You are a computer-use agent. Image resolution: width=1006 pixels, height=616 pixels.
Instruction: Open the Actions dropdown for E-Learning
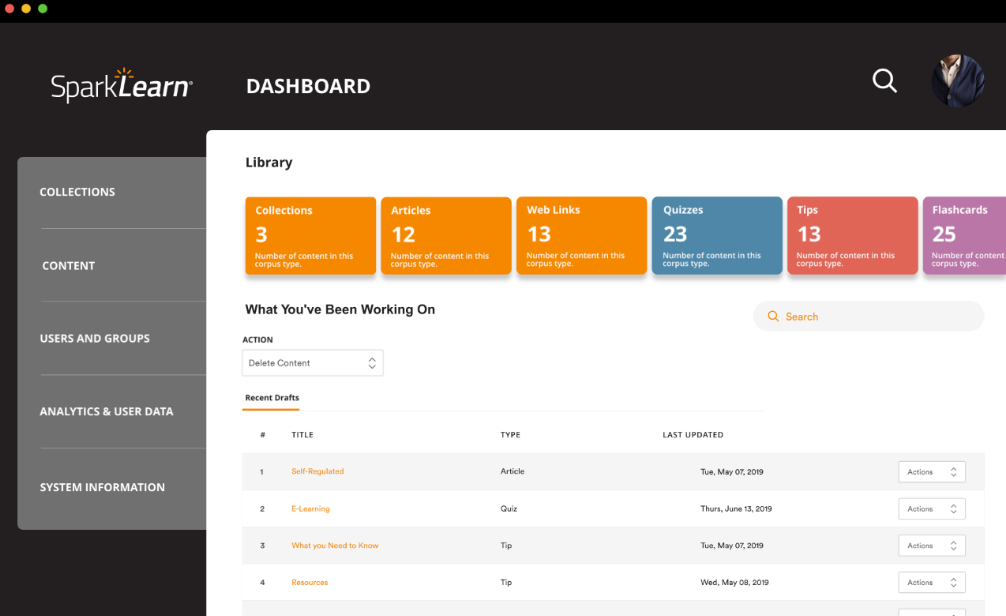931,508
